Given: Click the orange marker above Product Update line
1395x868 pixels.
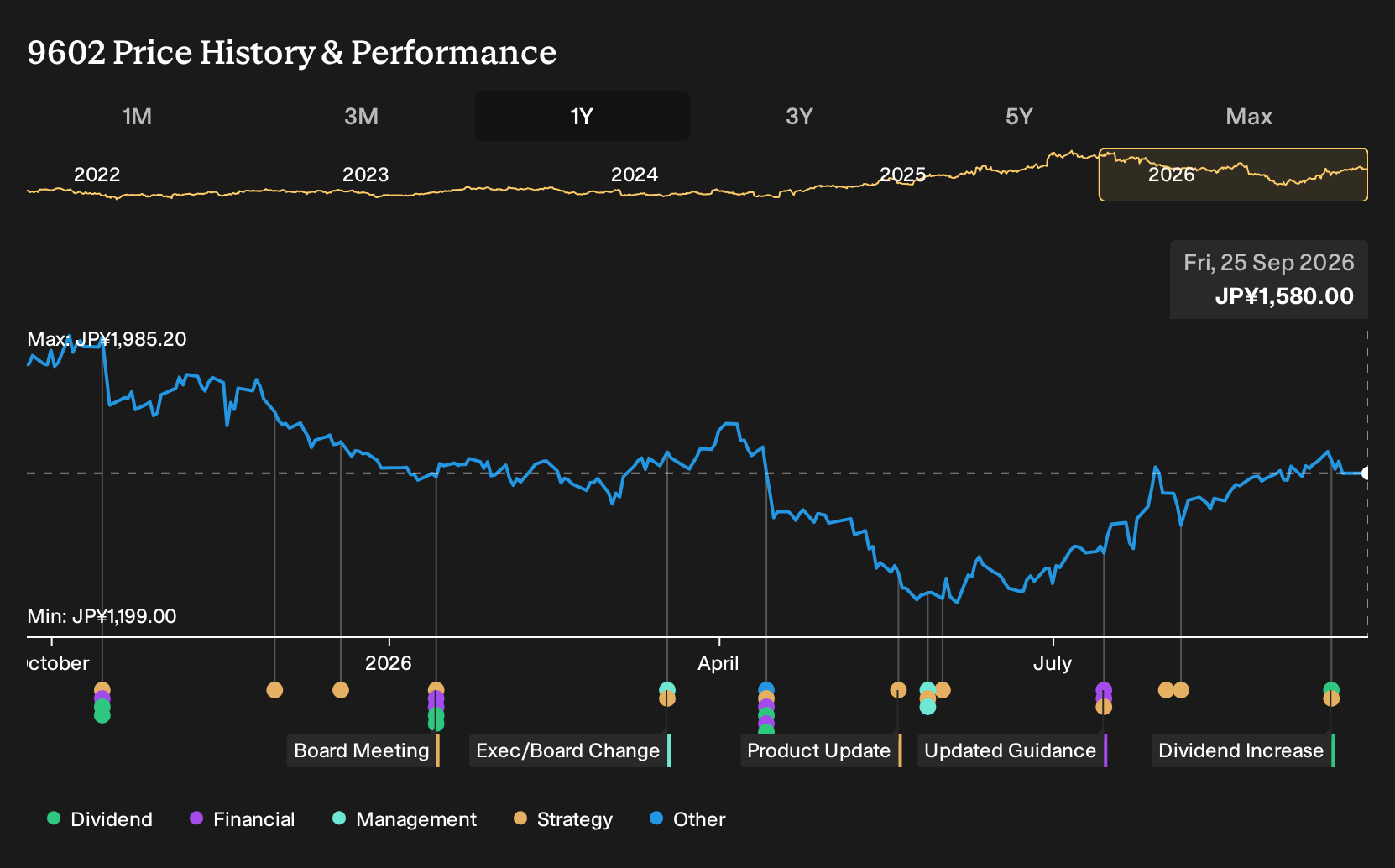Looking at the screenshot, I should point(898,690).
